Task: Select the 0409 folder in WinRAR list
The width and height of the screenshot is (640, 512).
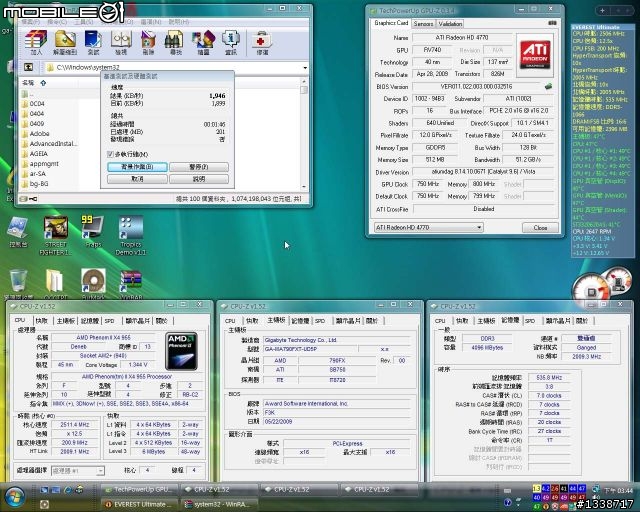Action: pos(37,123)
